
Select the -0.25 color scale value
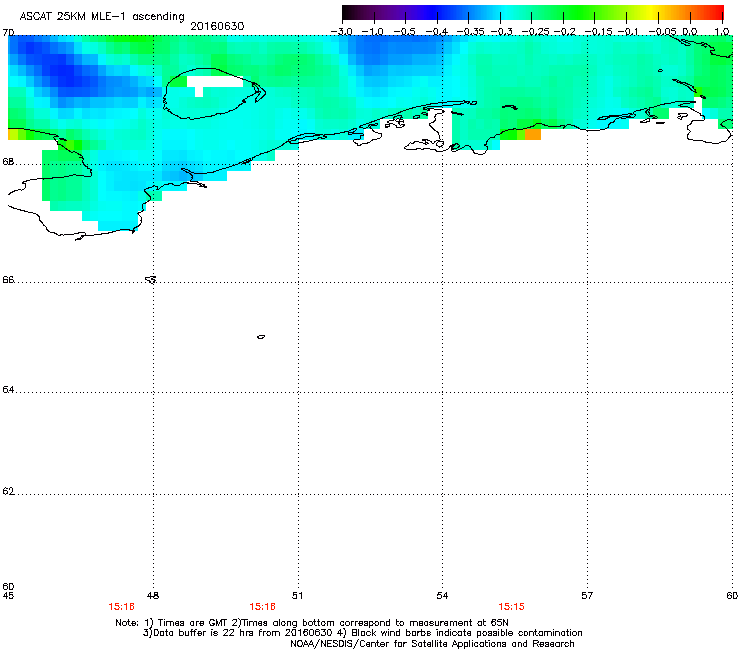pyautogui.click(x=535, y=32)
